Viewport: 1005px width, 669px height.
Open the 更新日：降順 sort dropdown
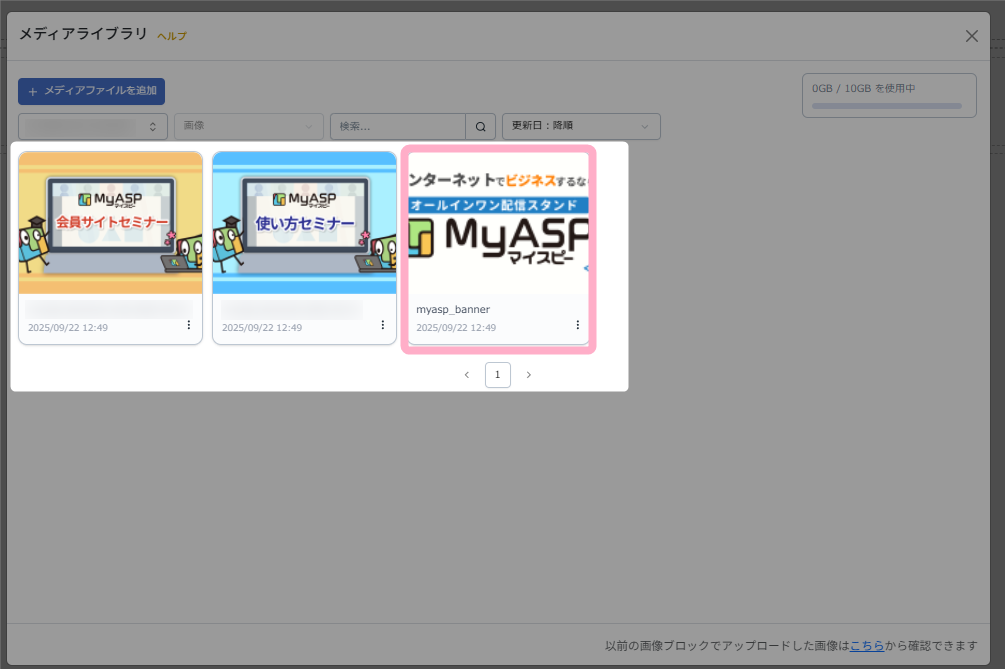580,126
